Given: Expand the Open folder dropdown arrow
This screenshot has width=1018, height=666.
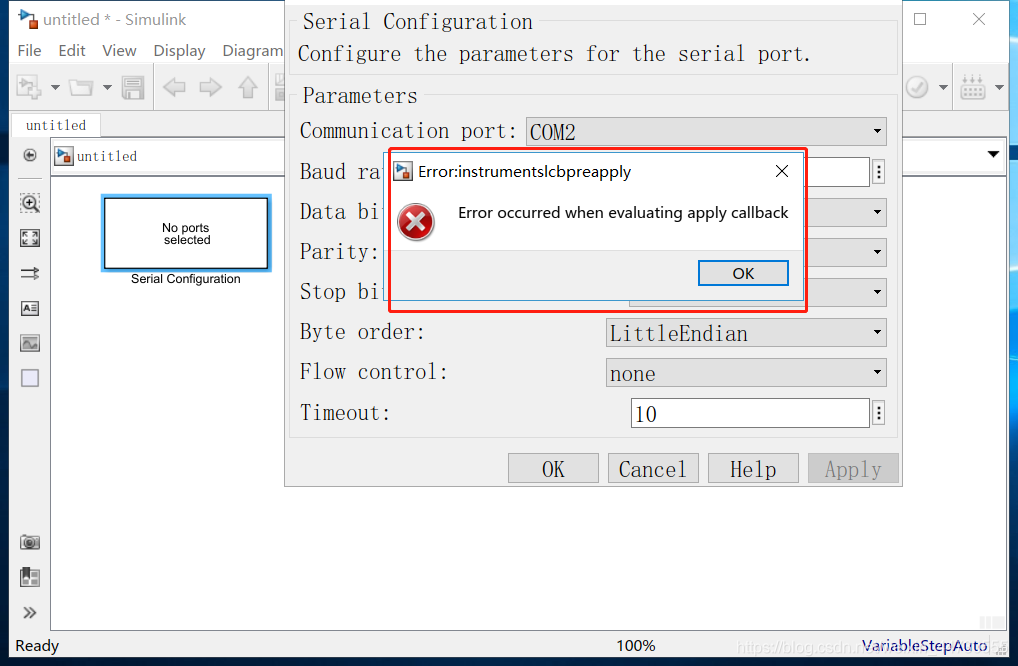Looking at the screenshot, I should coord(107,87).
